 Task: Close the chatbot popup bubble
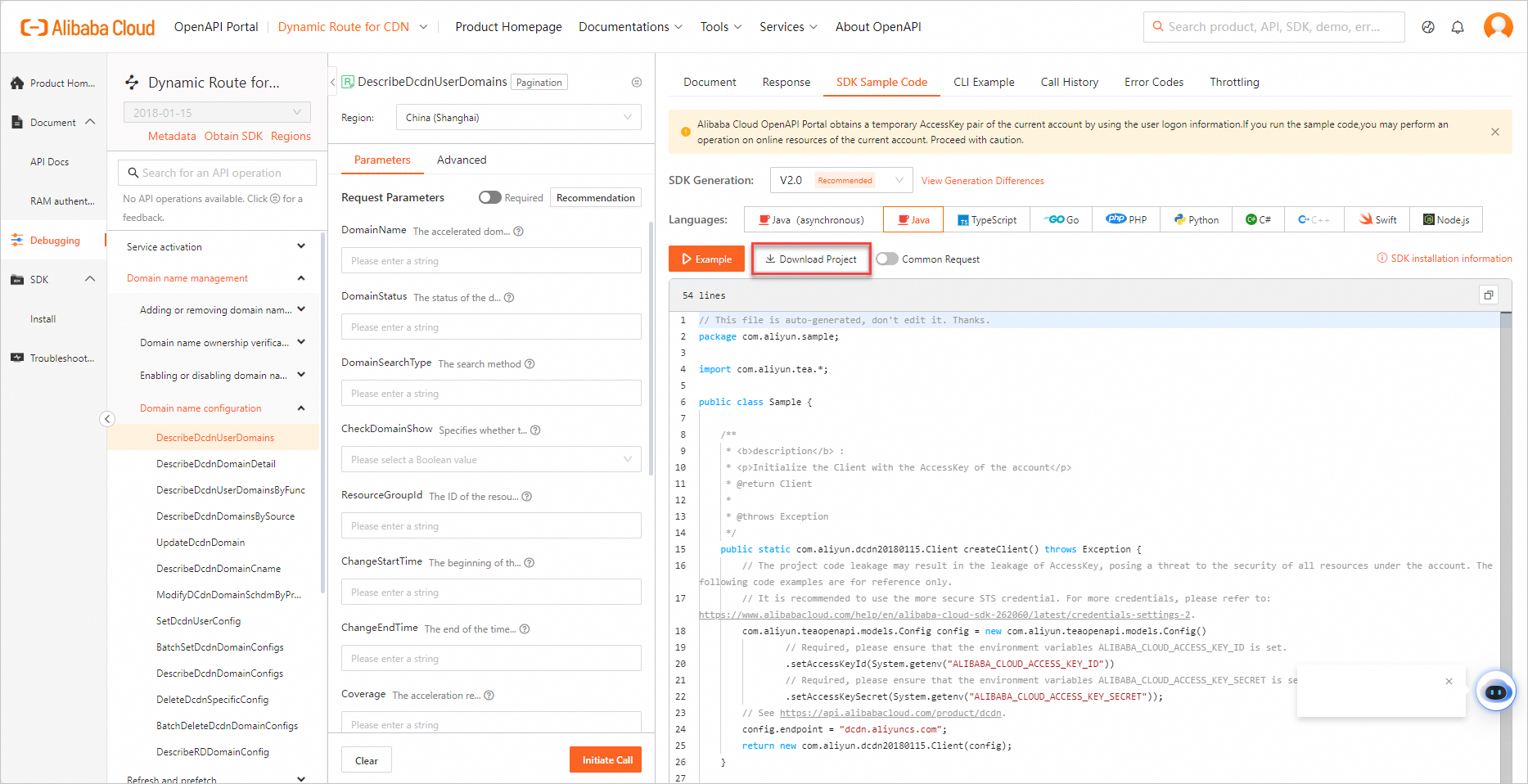[x=1449, y=681]
